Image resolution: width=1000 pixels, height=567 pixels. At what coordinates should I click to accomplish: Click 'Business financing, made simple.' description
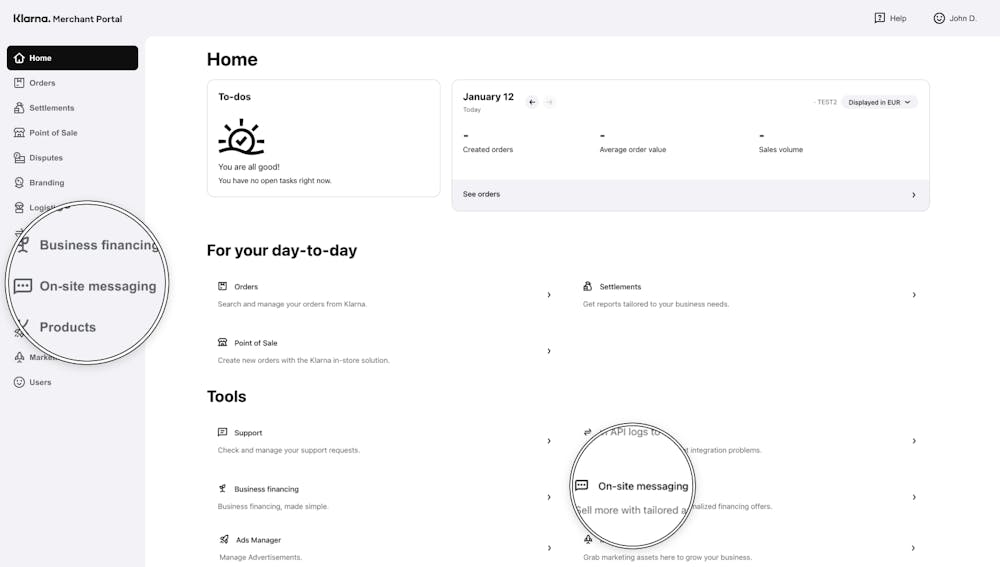273,506
